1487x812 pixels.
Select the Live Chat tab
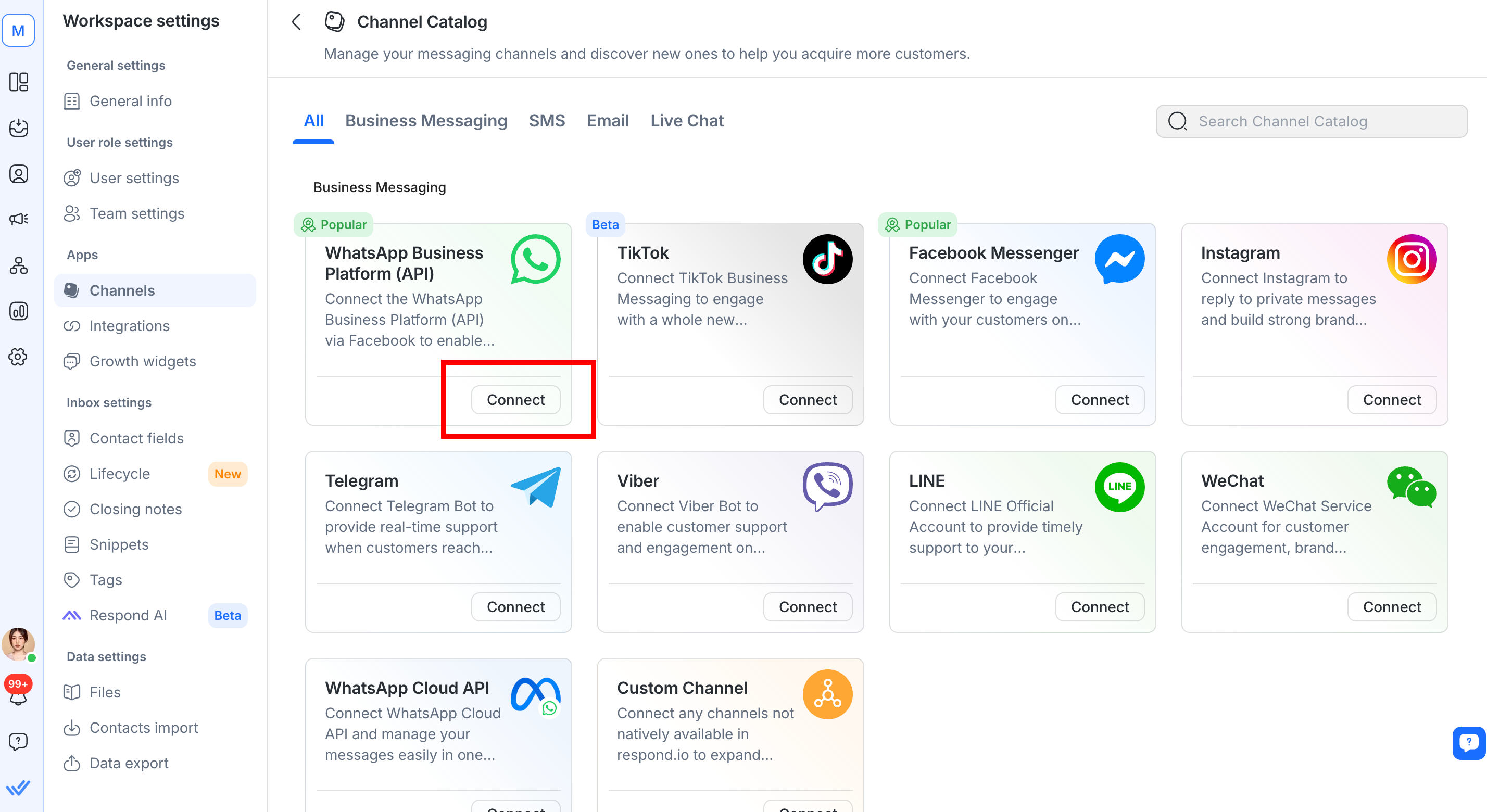(686, 121)
